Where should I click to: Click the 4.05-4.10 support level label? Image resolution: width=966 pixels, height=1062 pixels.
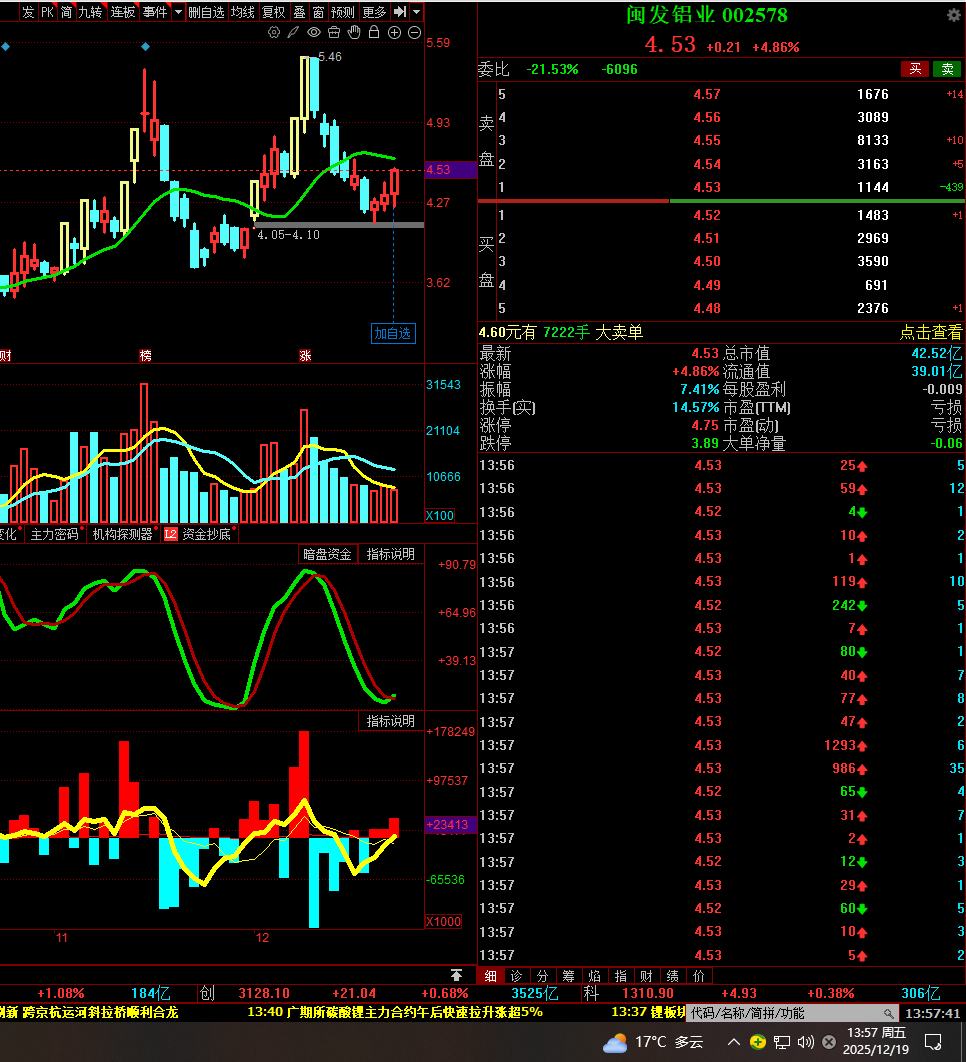coord(289,234)
